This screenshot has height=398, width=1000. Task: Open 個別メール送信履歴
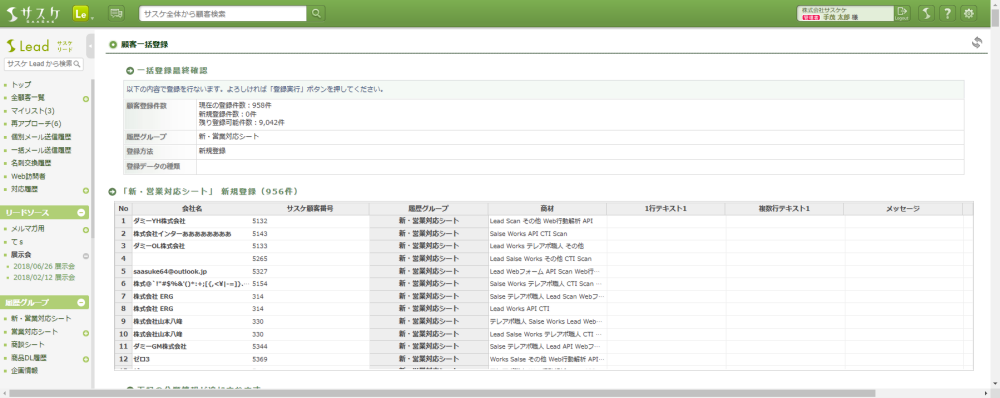41,137
